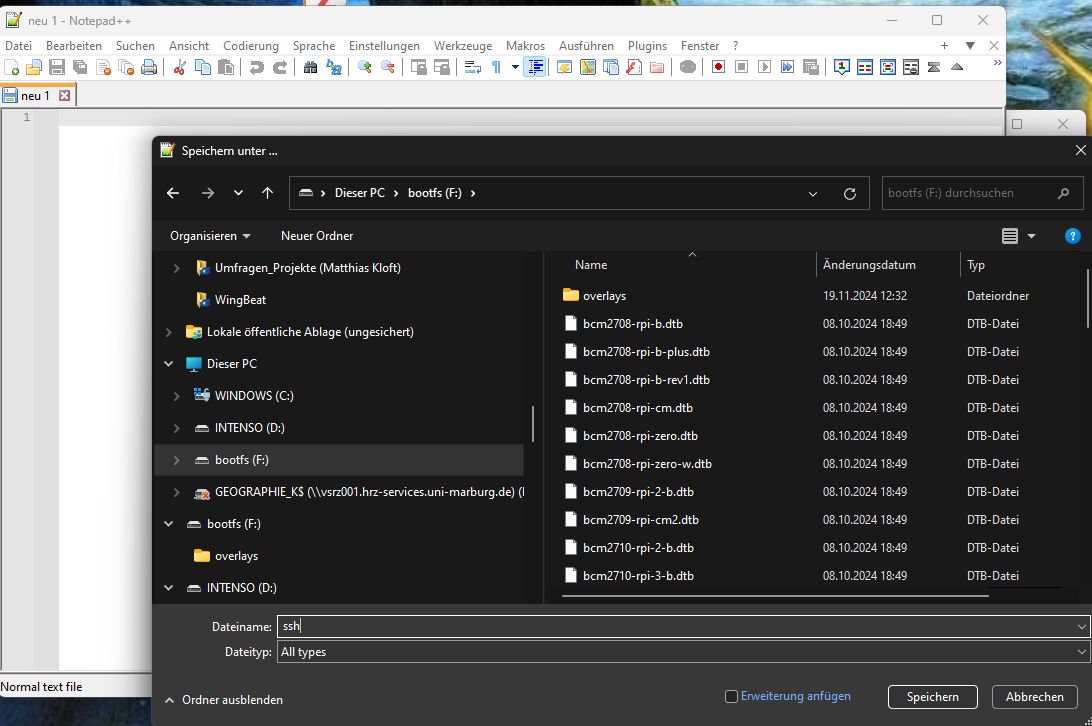Expand the GEOGRAPHIE_K$ network drive node
The image size is (1092, 726).
coord(177,493)
